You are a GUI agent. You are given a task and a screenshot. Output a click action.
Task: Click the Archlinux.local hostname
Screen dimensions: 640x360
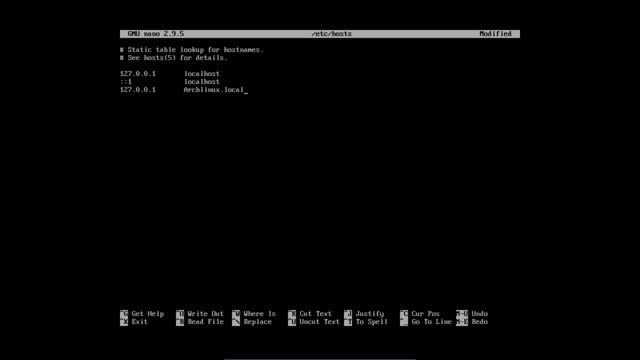(213, 90)
